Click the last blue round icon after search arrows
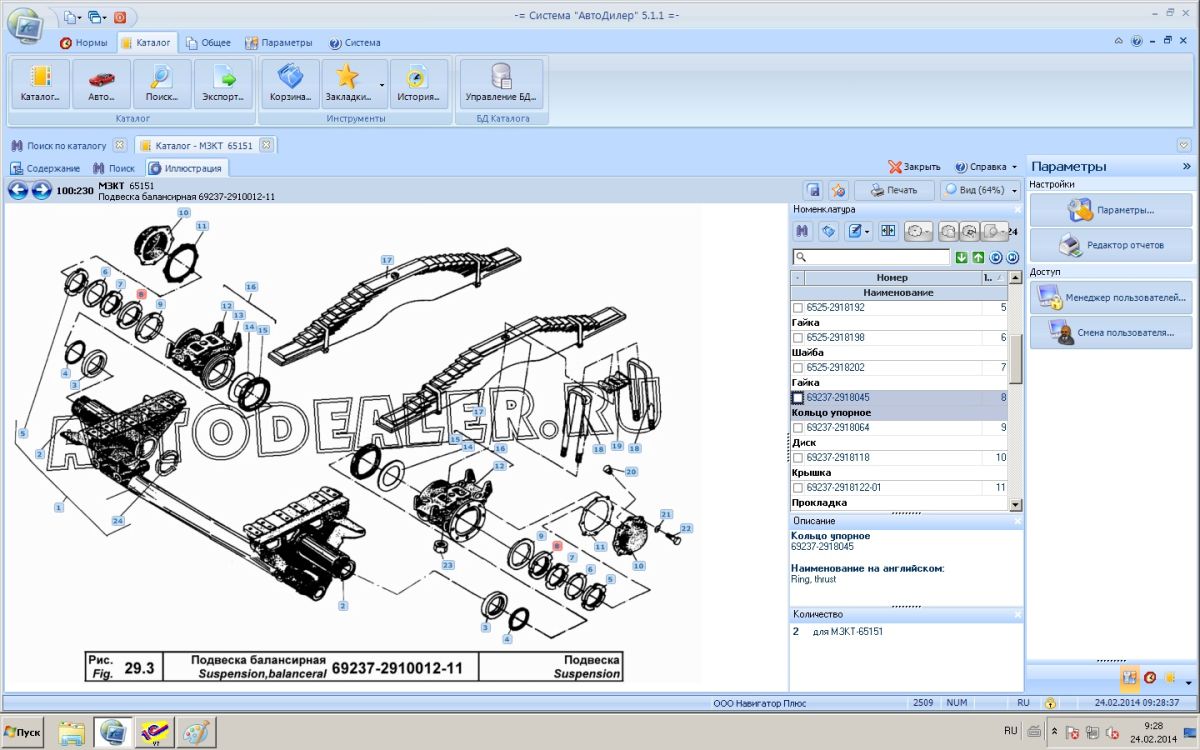Image resolution: width=1200 pixels, height=750 pixels. click(1012, 257)
